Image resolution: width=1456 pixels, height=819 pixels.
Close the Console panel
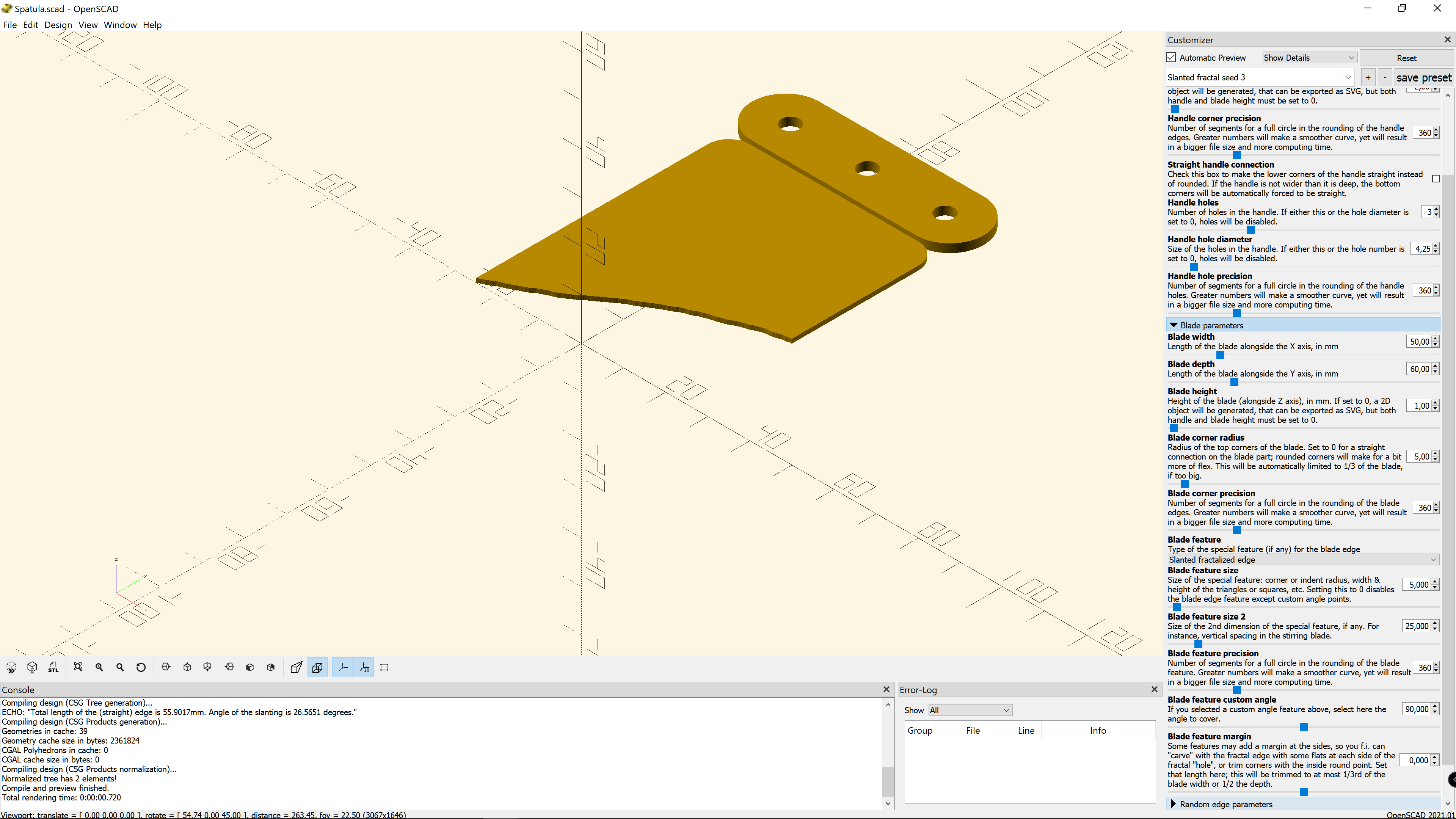(x=886, y=690)
